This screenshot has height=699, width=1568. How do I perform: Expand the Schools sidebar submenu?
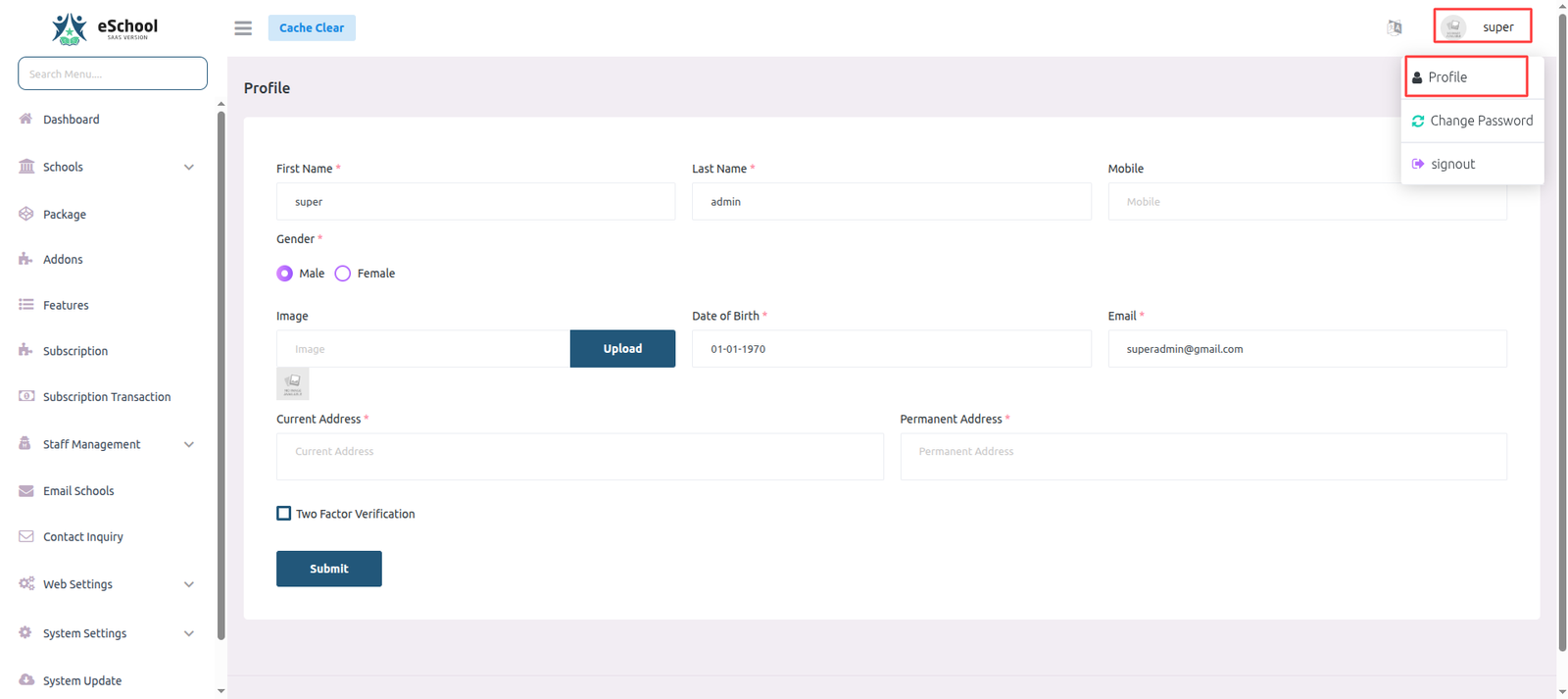coord(188,168)
